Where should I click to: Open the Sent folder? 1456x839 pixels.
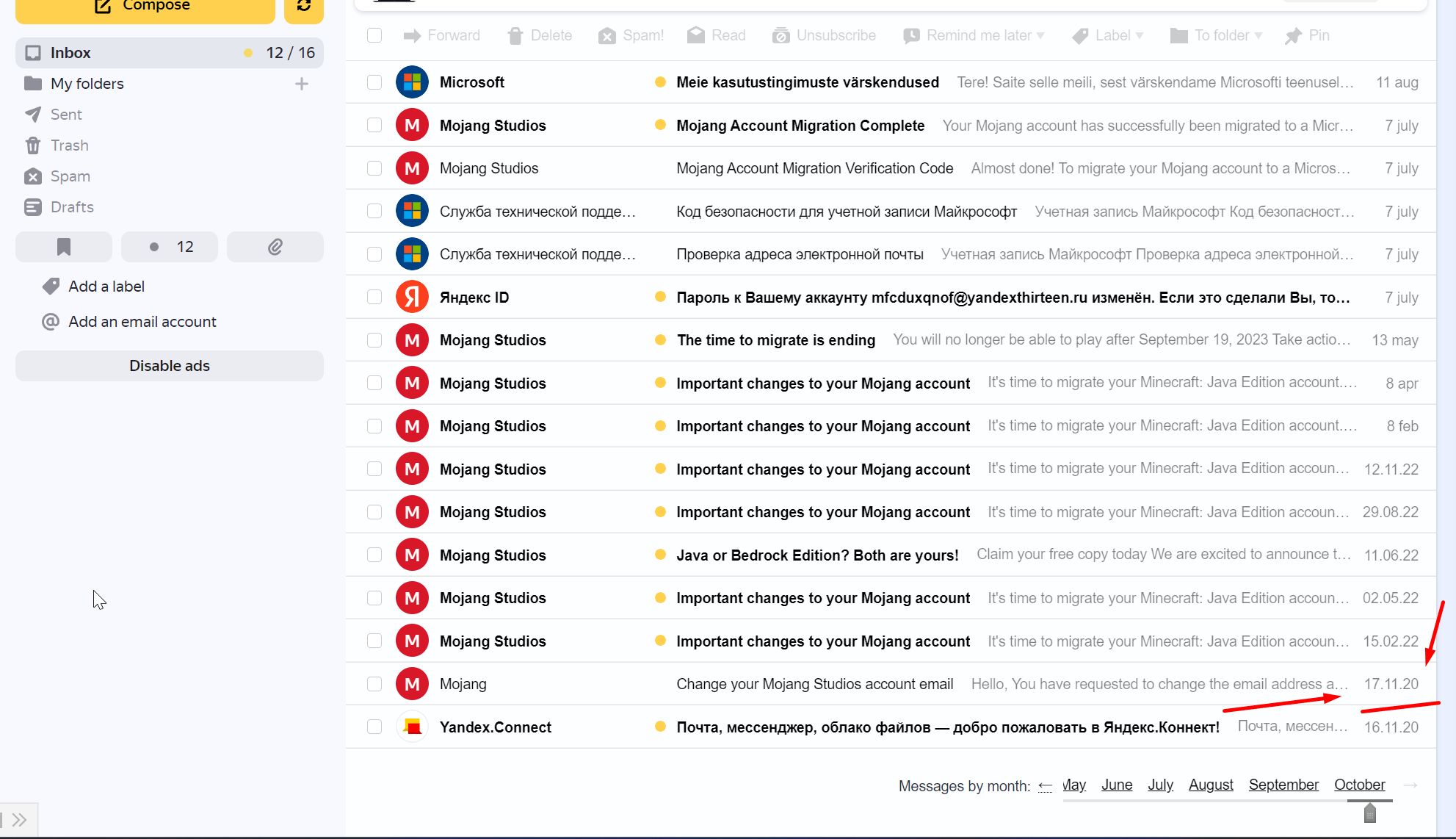click(66, 115)
